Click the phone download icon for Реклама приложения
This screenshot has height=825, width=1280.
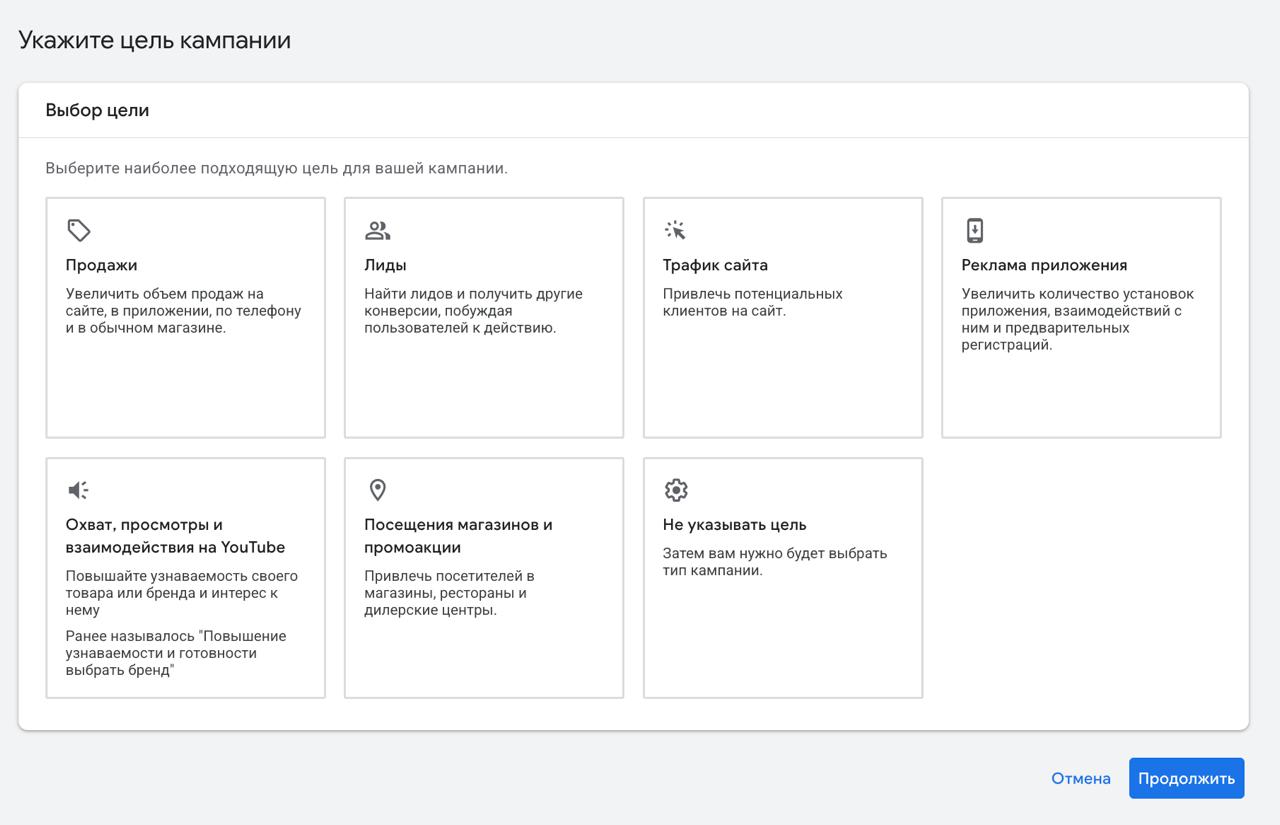pos(975,231)
